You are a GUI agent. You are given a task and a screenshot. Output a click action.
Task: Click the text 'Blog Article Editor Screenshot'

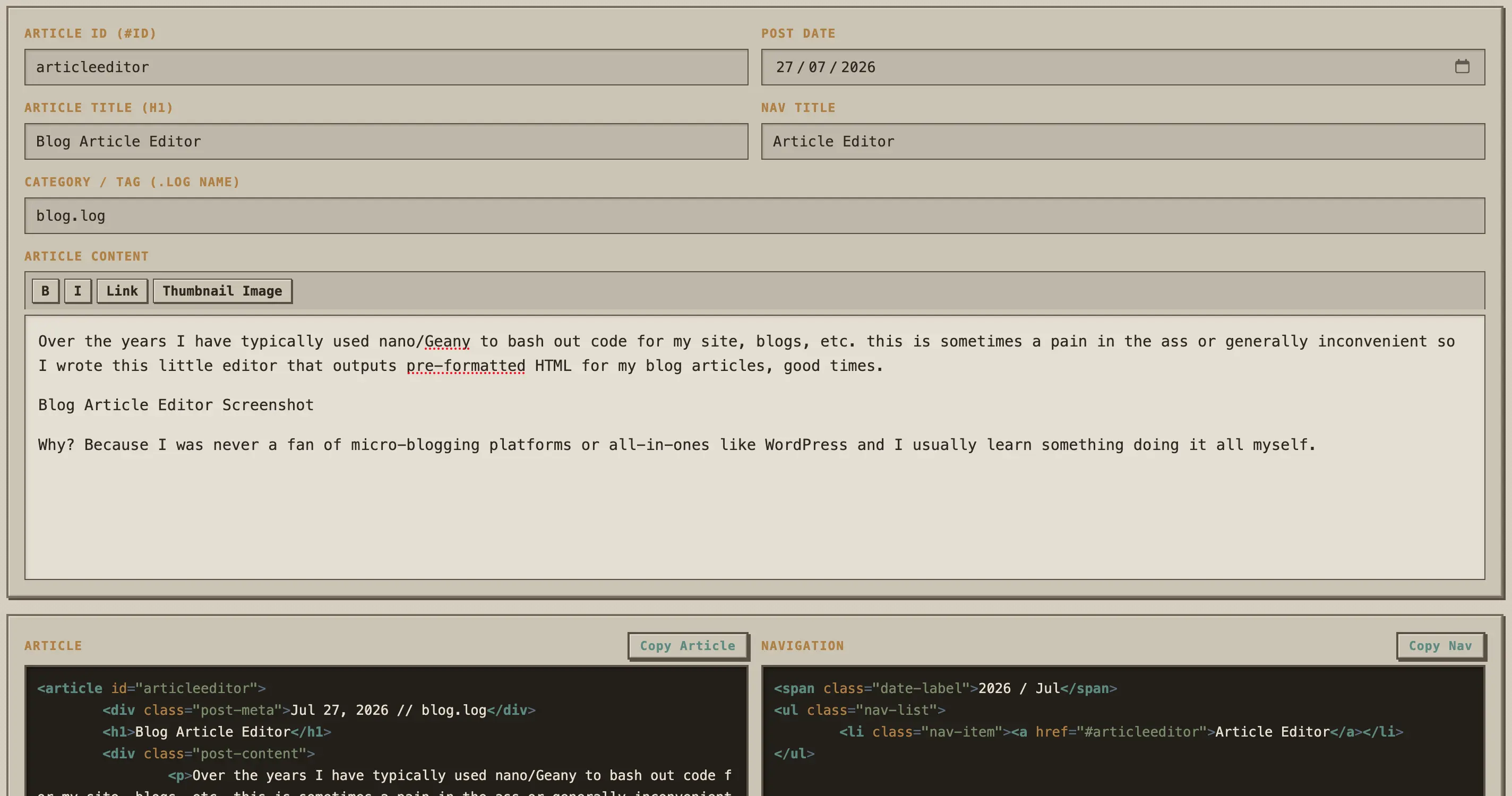tap(176, 405)
